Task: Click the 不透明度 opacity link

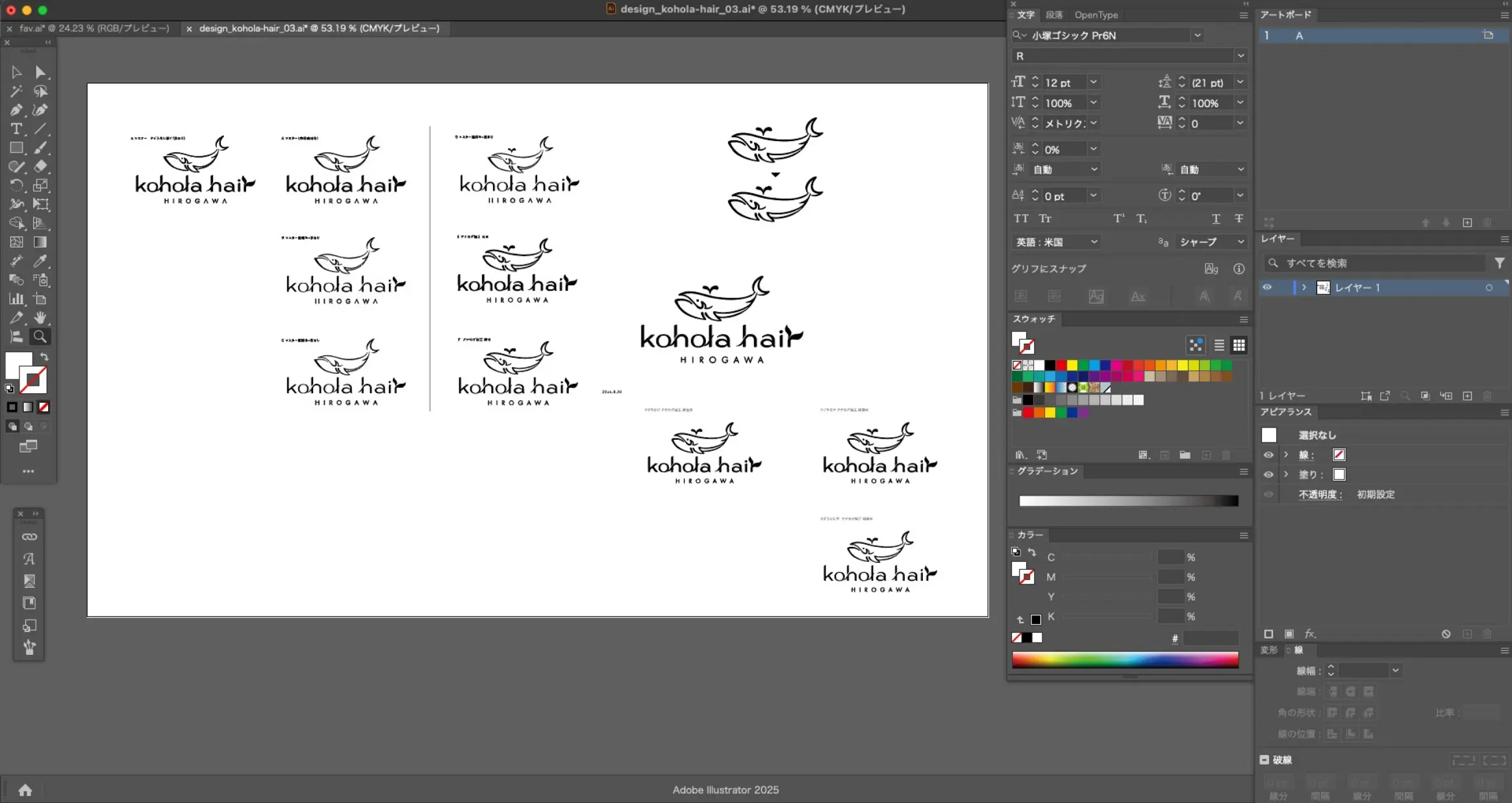Action: (x=1320, y=494)
